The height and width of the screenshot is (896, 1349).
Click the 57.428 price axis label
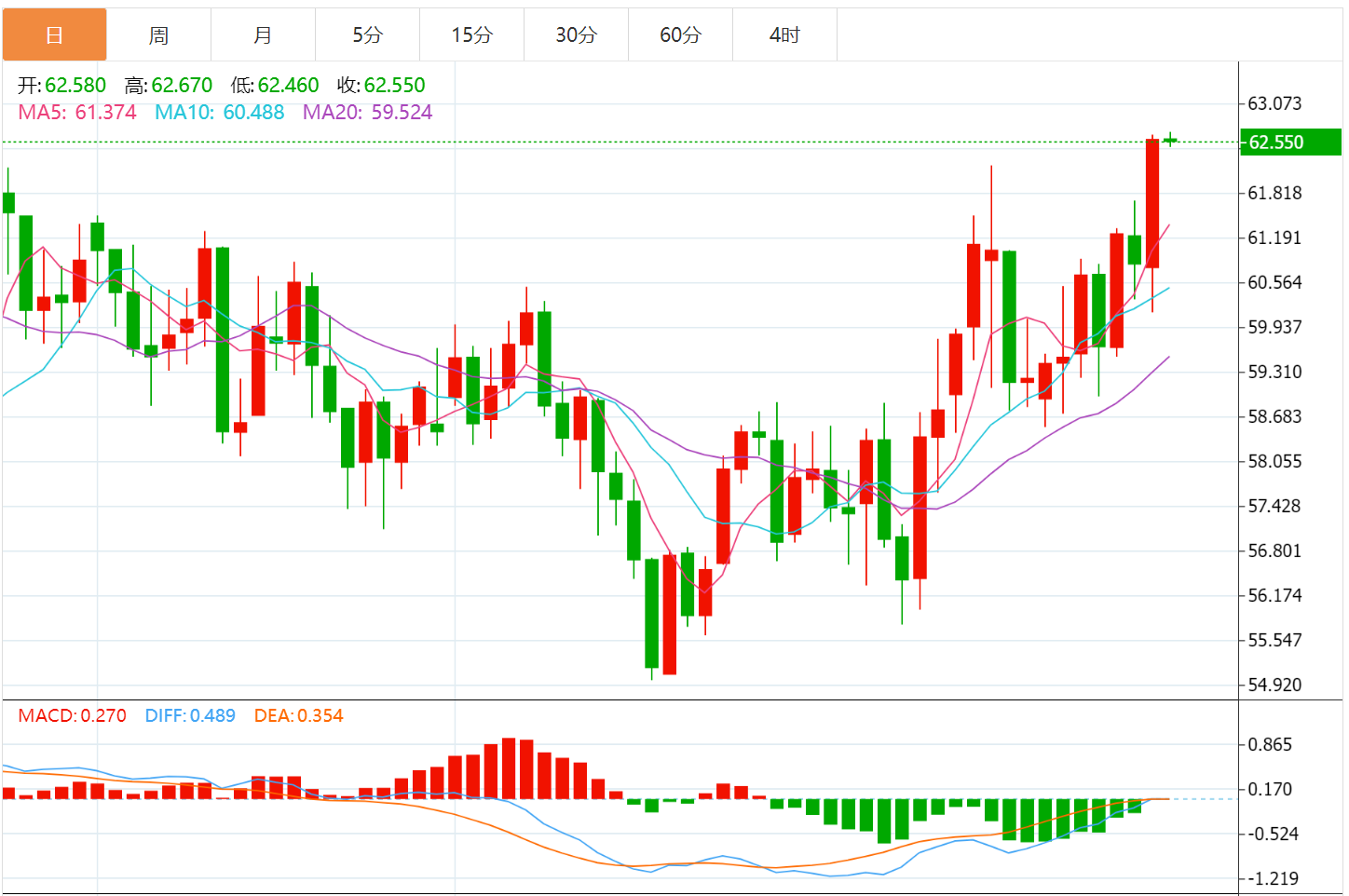tap(1274, 506)
